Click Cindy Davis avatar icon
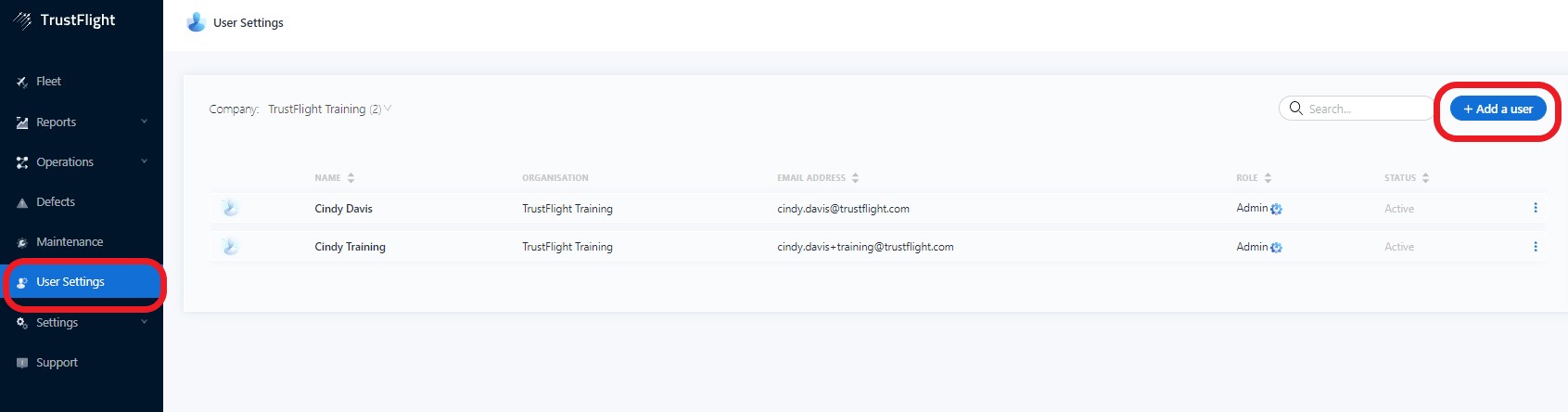 coord(231,209)
